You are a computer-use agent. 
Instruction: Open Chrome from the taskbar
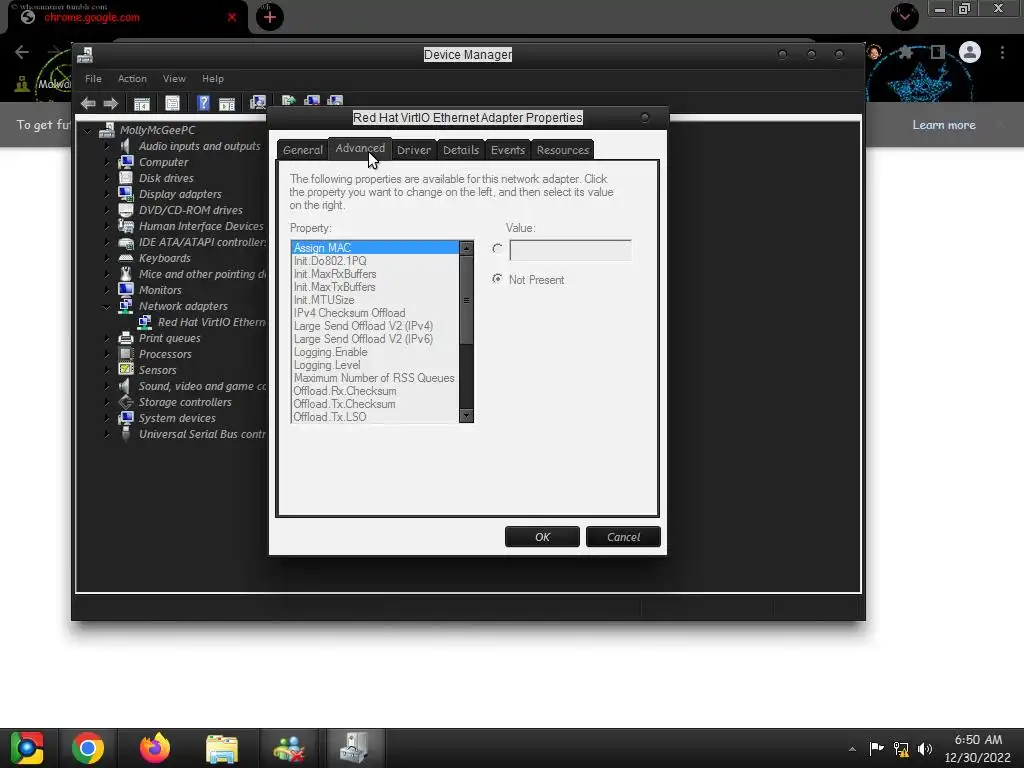(88, 748)
